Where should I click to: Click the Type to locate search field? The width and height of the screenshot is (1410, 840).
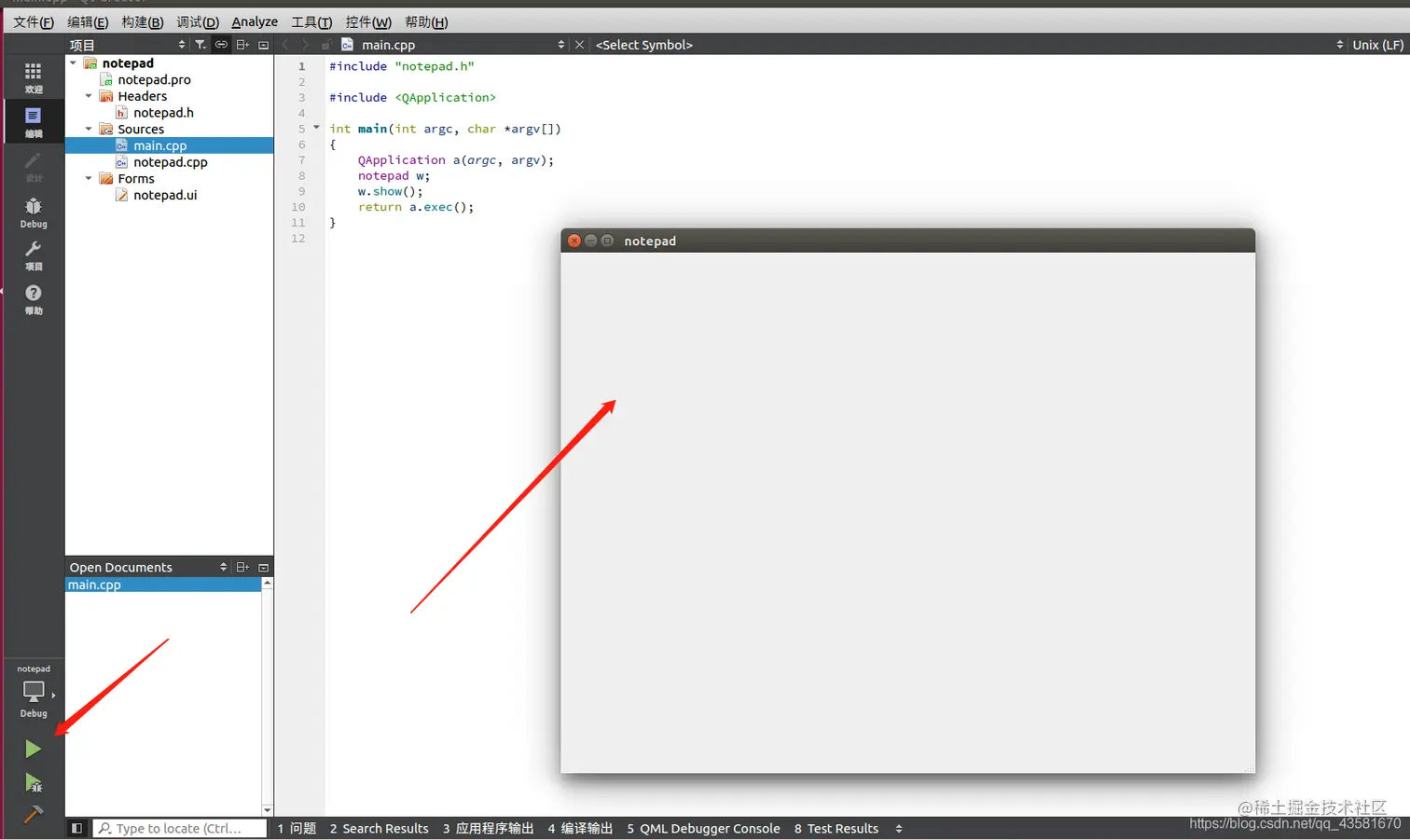pos(180,828)
